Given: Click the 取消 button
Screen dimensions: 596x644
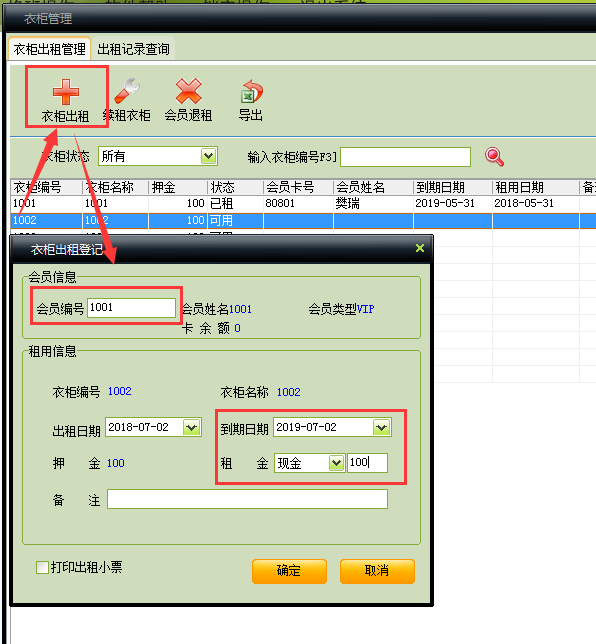Looking at the screenshot, I should pyautogui.click(x=377, y=571).
